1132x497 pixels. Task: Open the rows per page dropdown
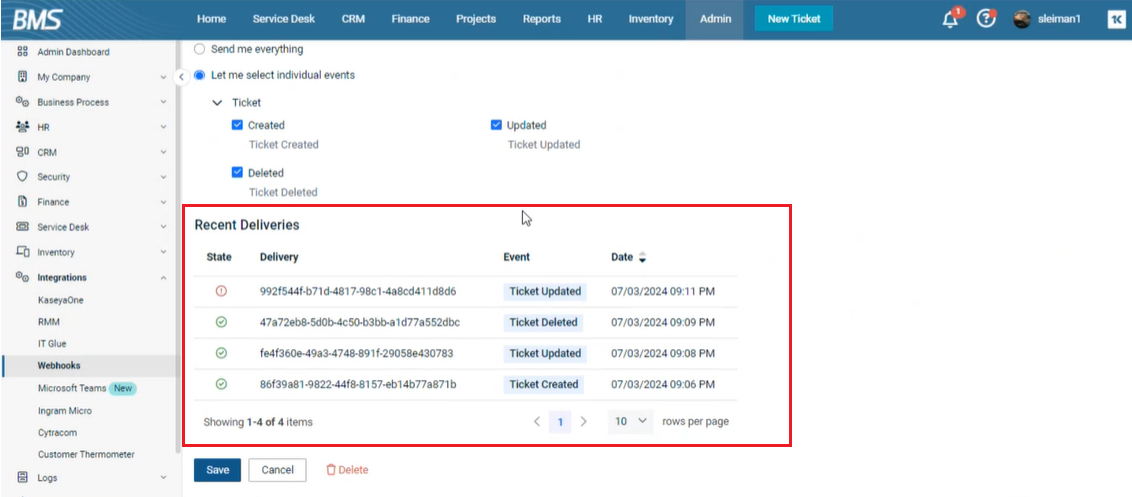tap(631, 422)
